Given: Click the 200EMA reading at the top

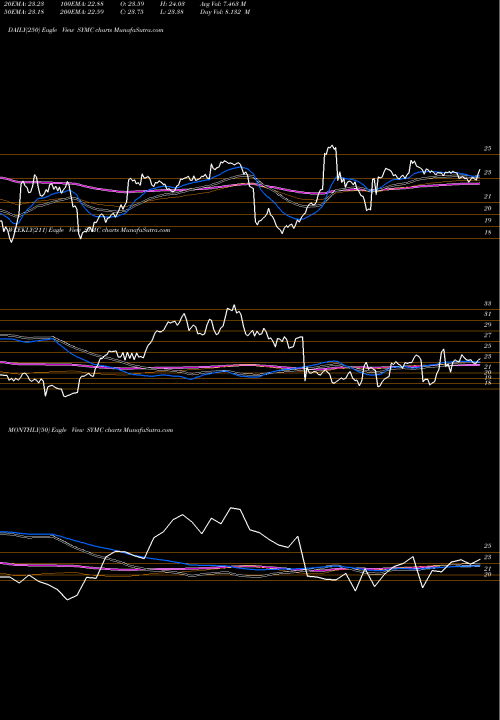Looking at the screenshot, I should coord(82,12).
